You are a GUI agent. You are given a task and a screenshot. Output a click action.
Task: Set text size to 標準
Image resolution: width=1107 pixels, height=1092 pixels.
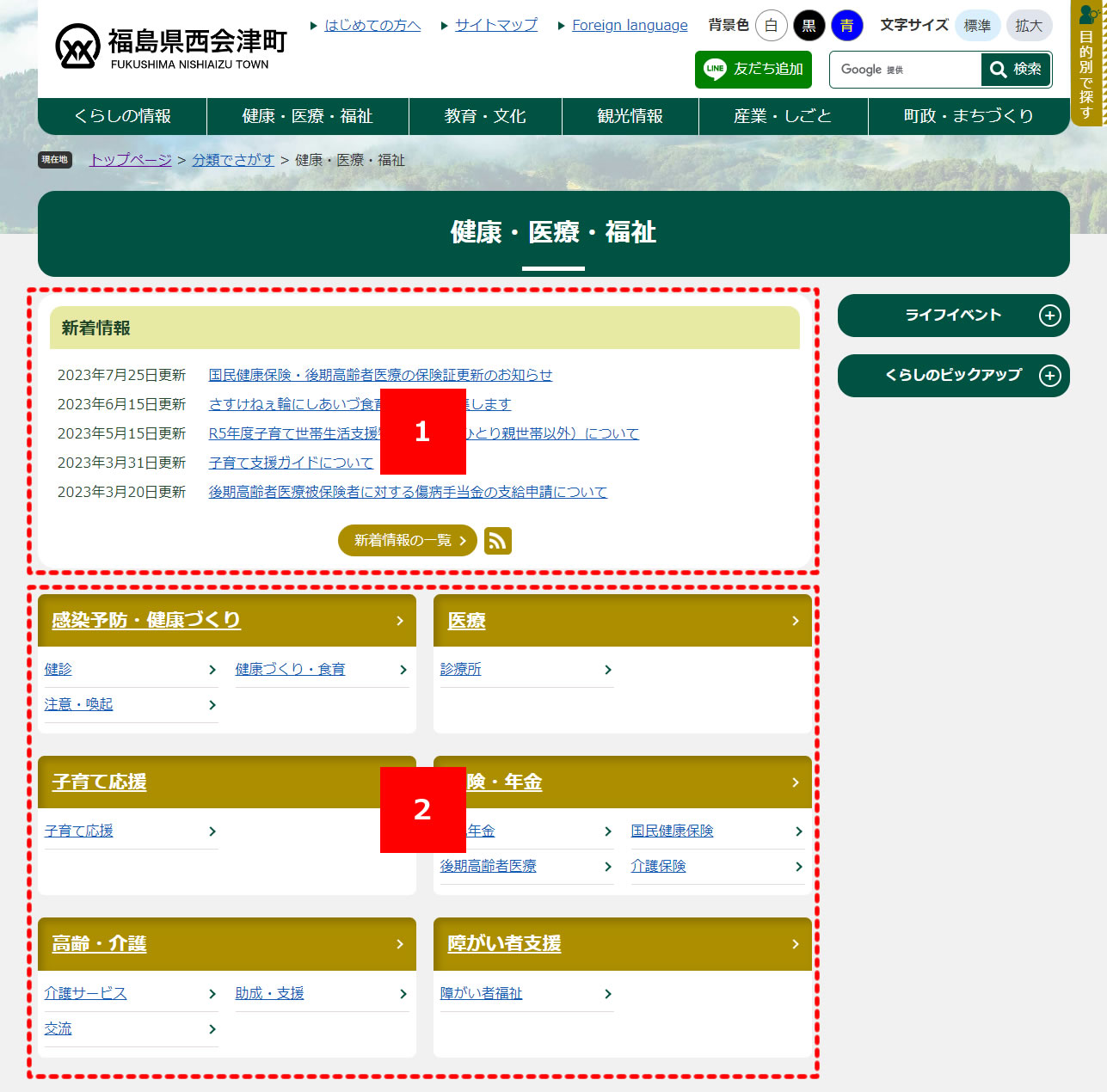977,26
